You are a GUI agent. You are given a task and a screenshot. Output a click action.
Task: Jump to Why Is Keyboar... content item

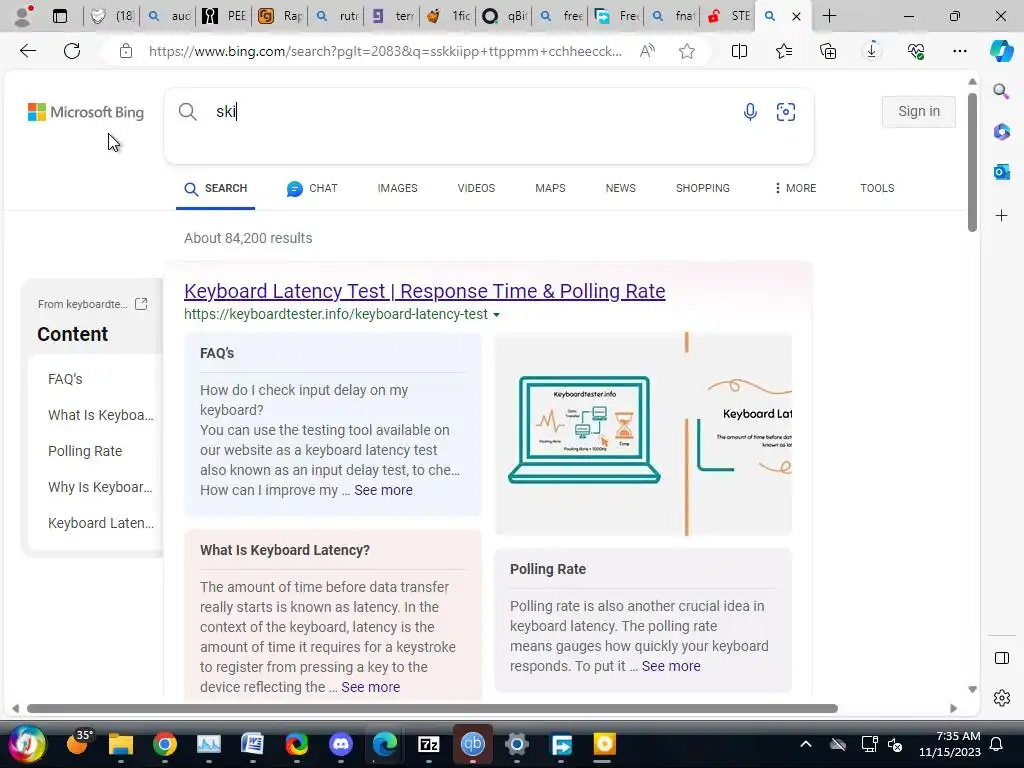pyautogui.click(x=100, y=487)
